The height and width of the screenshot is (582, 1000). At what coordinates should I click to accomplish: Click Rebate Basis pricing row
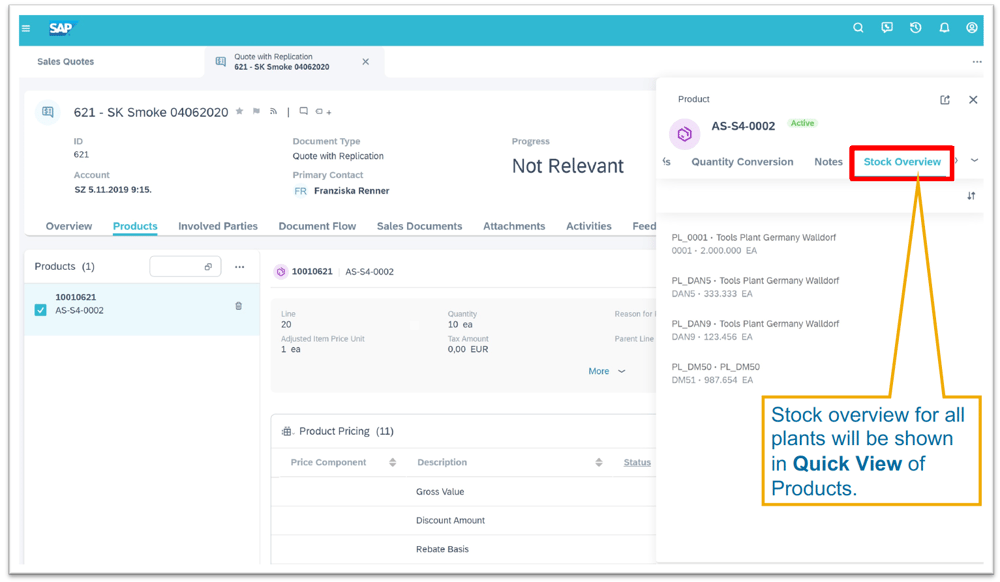point(463,549)
